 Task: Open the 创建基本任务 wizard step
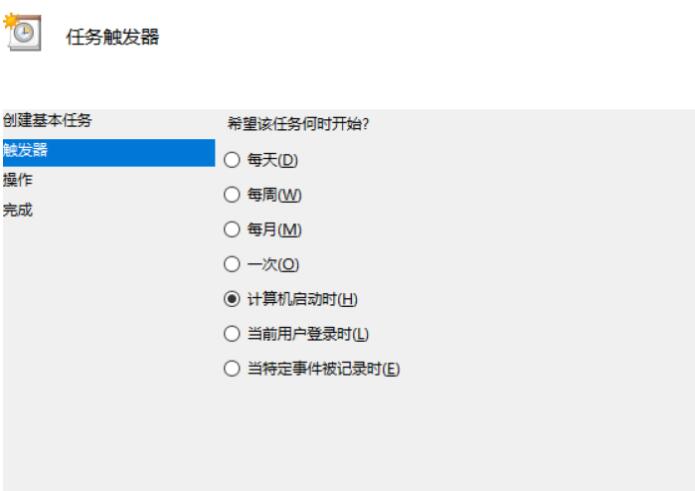(47, 120)
